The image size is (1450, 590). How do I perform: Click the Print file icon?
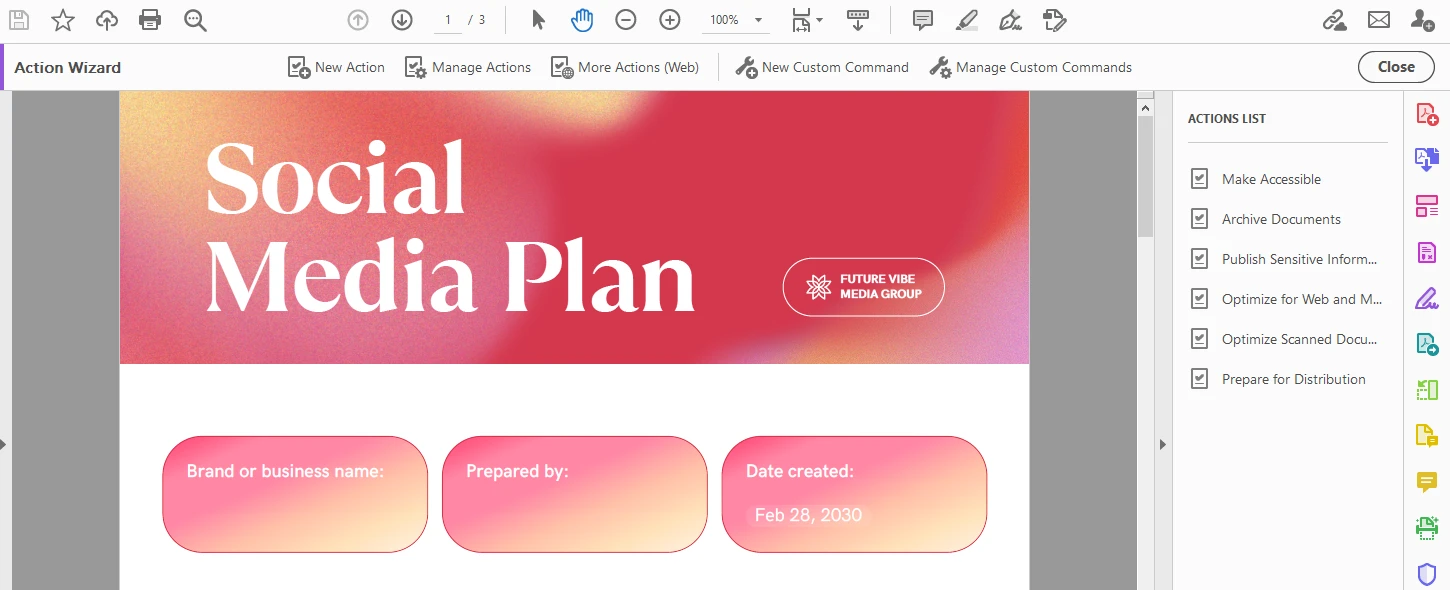tap(150, 20)
